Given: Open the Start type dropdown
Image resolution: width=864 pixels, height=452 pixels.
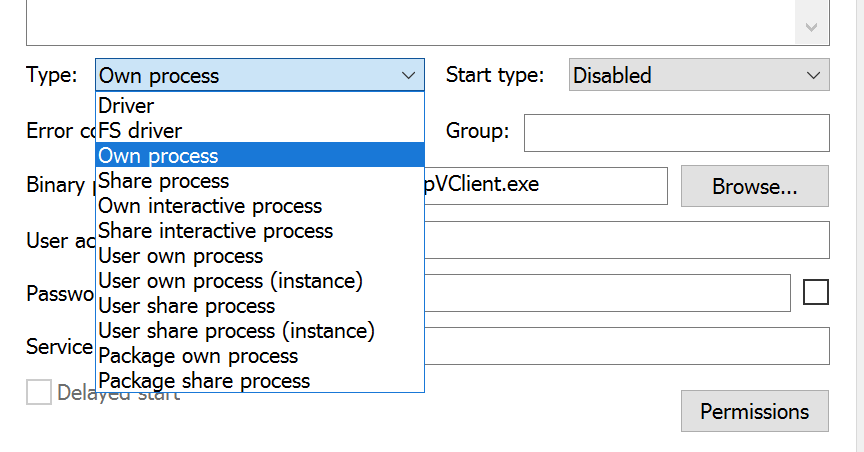Looking at the screenshot, I should click(x=699, y=75).
